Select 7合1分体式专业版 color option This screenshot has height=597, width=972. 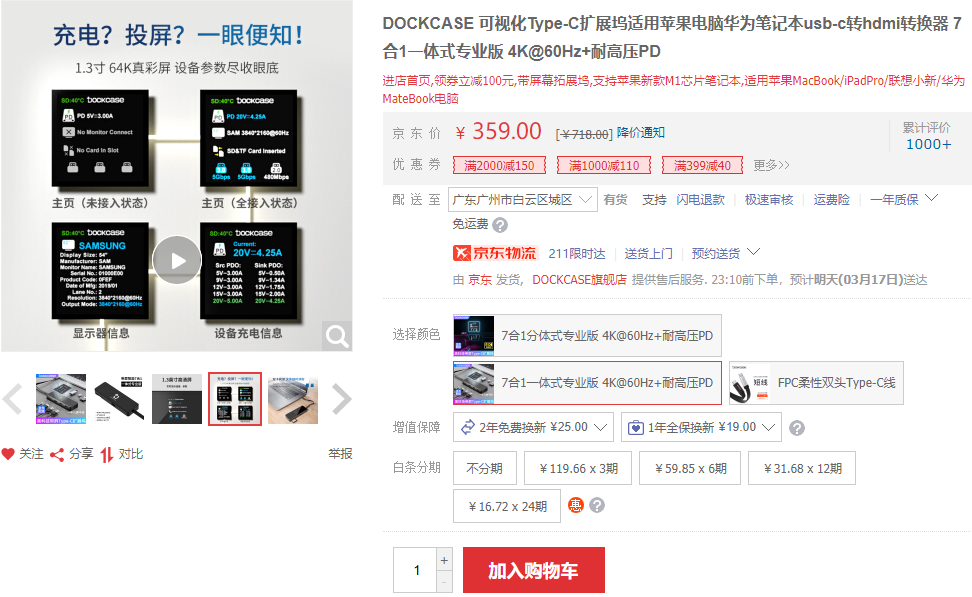pyautogui.click(x=587, y=335)
